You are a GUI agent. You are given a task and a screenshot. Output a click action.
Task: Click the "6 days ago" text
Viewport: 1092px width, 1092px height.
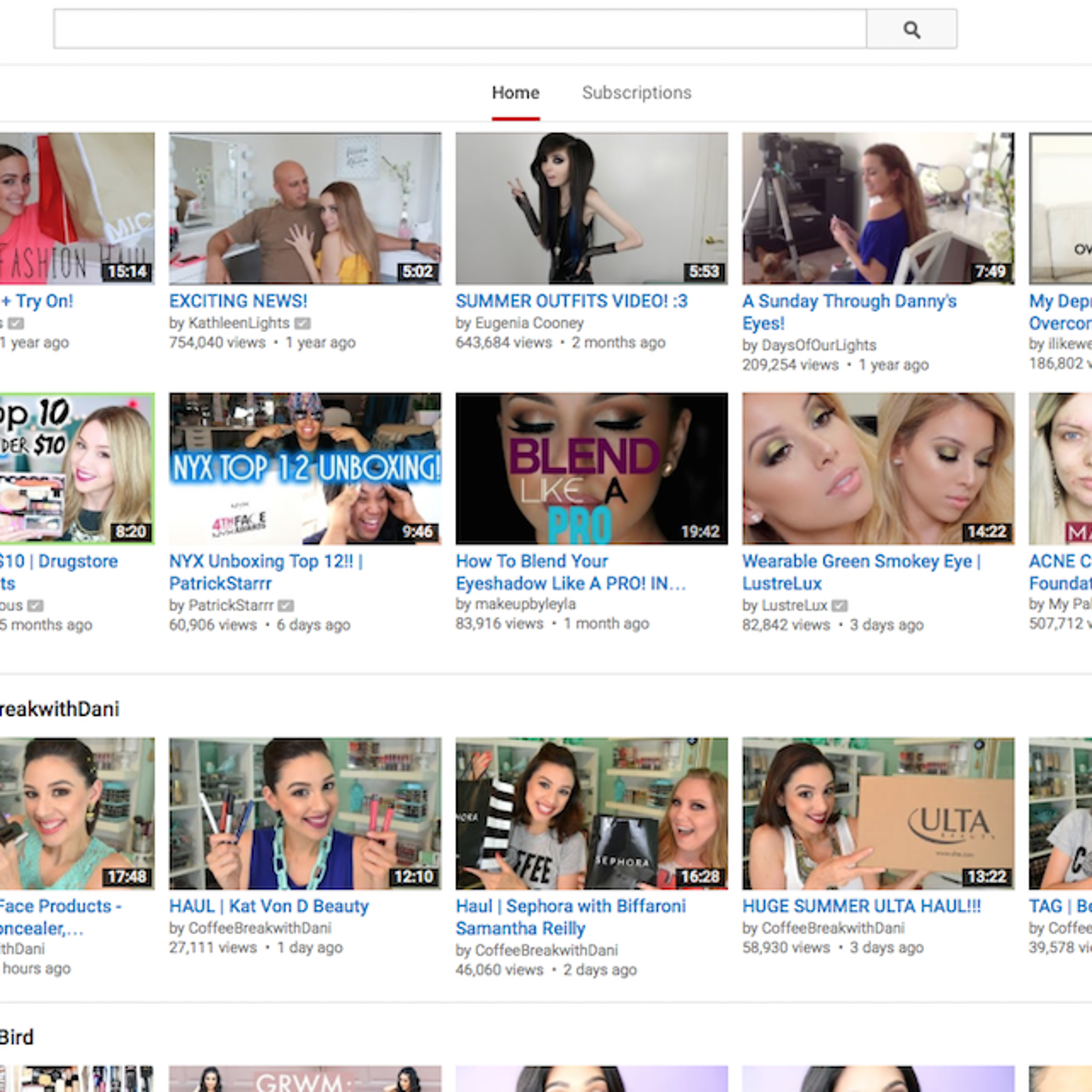[x=313, y=625]
